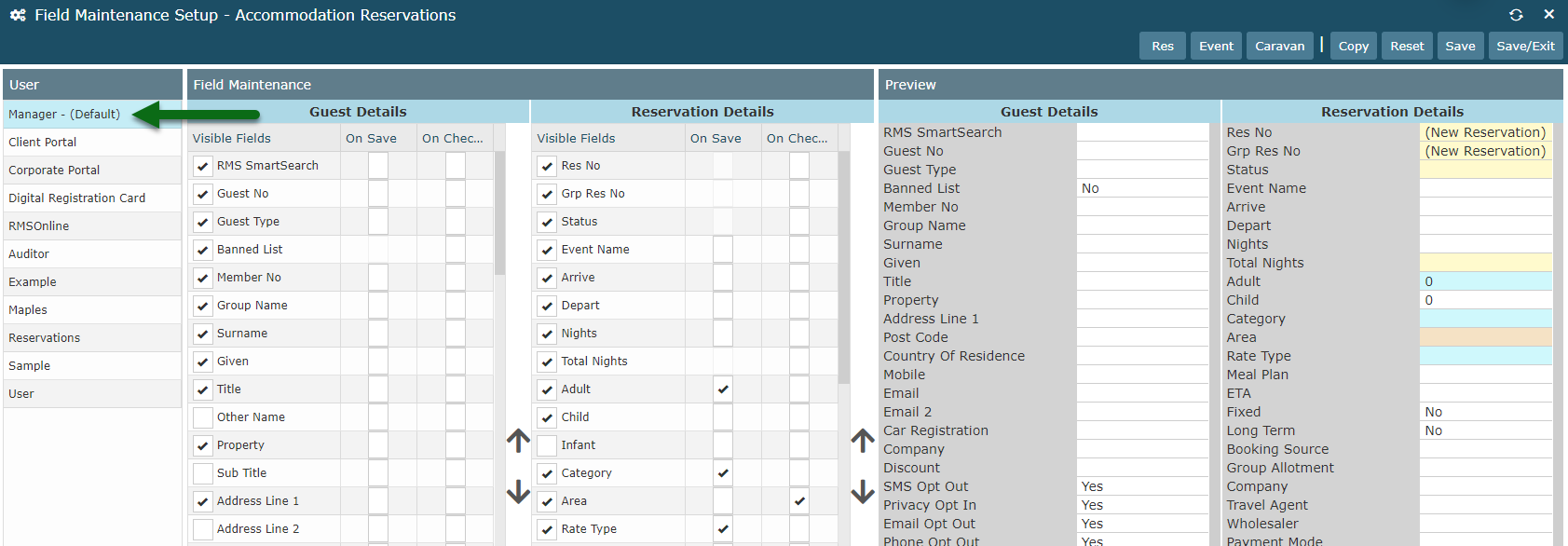
Task: Select Reservations in User list
Action: coord(92,337)
